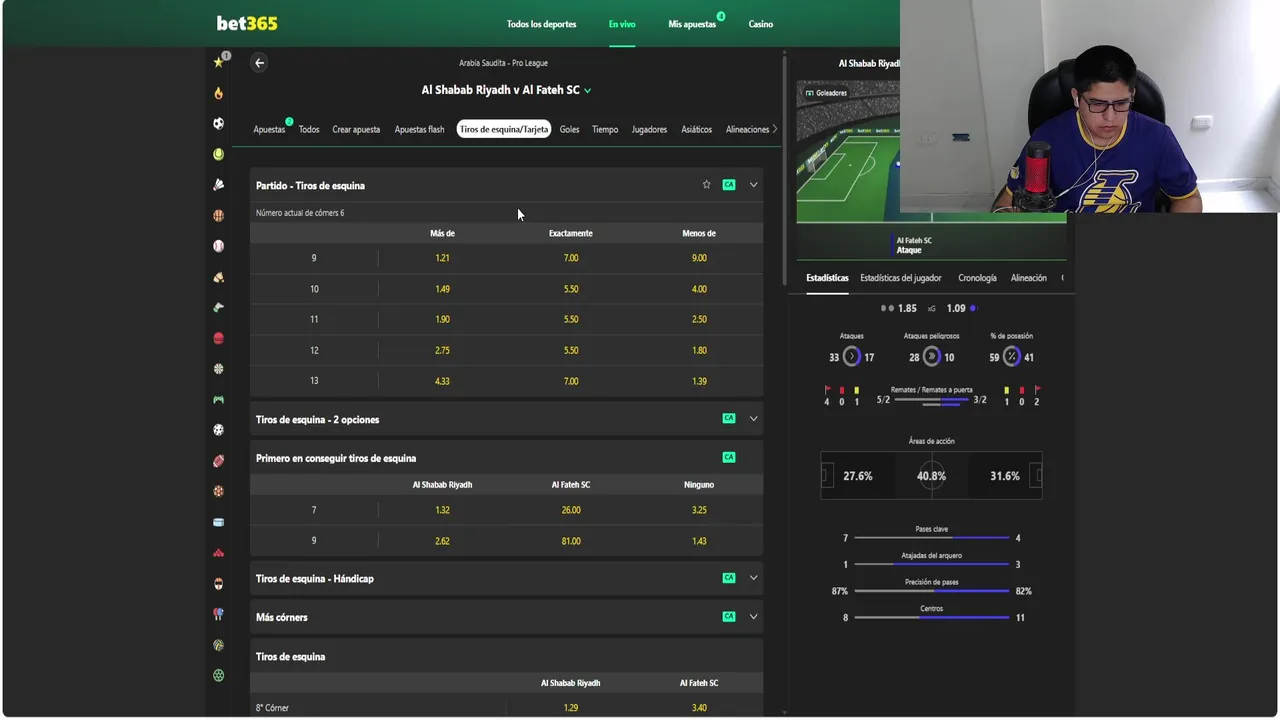Open the Apuestas tab
Screen dimensions: 1280x720
click(269, 129)
